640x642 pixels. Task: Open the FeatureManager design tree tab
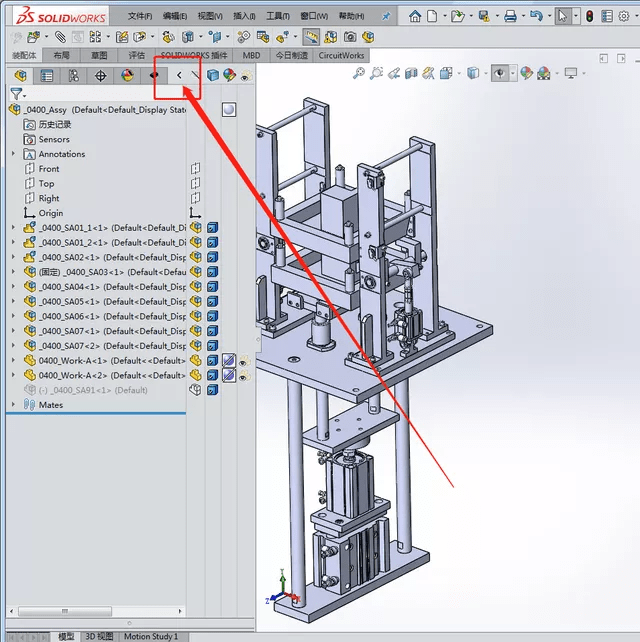(20, 75)
